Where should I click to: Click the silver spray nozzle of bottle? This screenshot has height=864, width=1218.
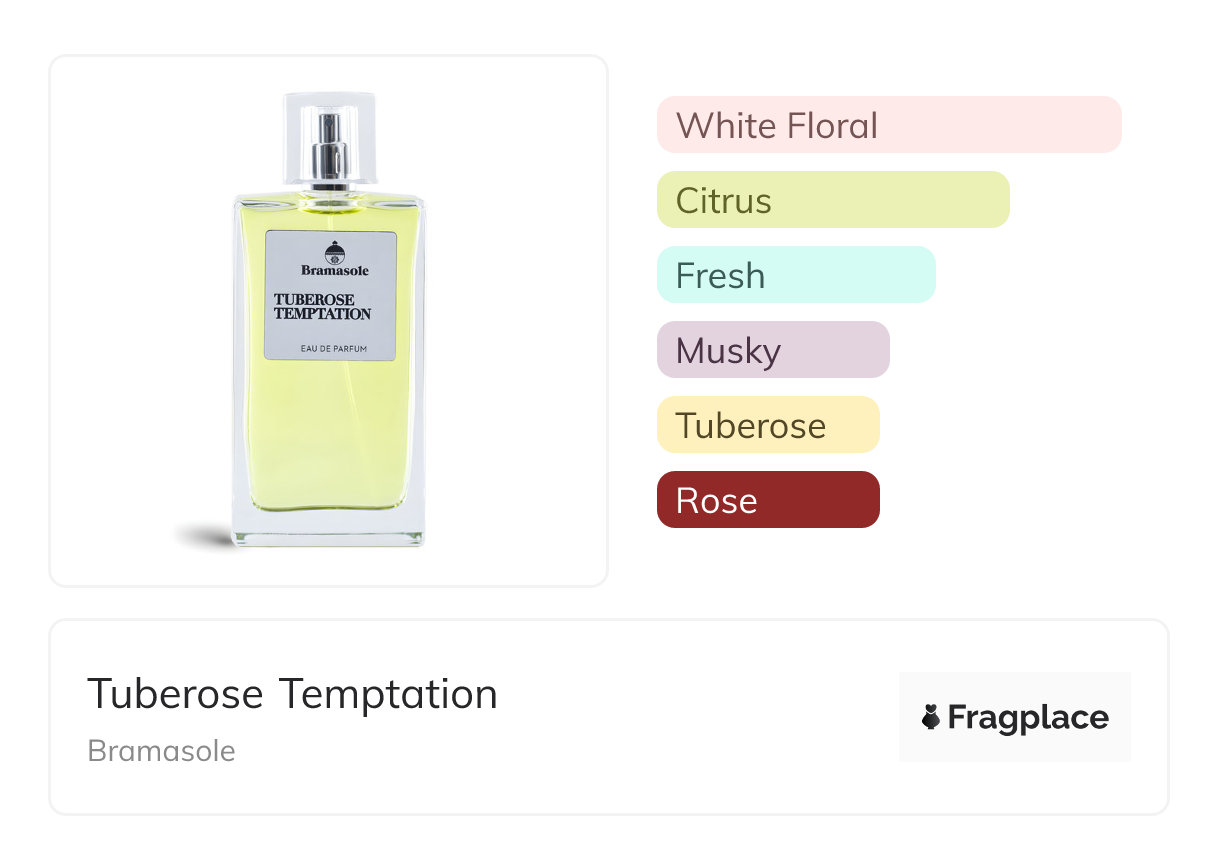click(329, 151)
